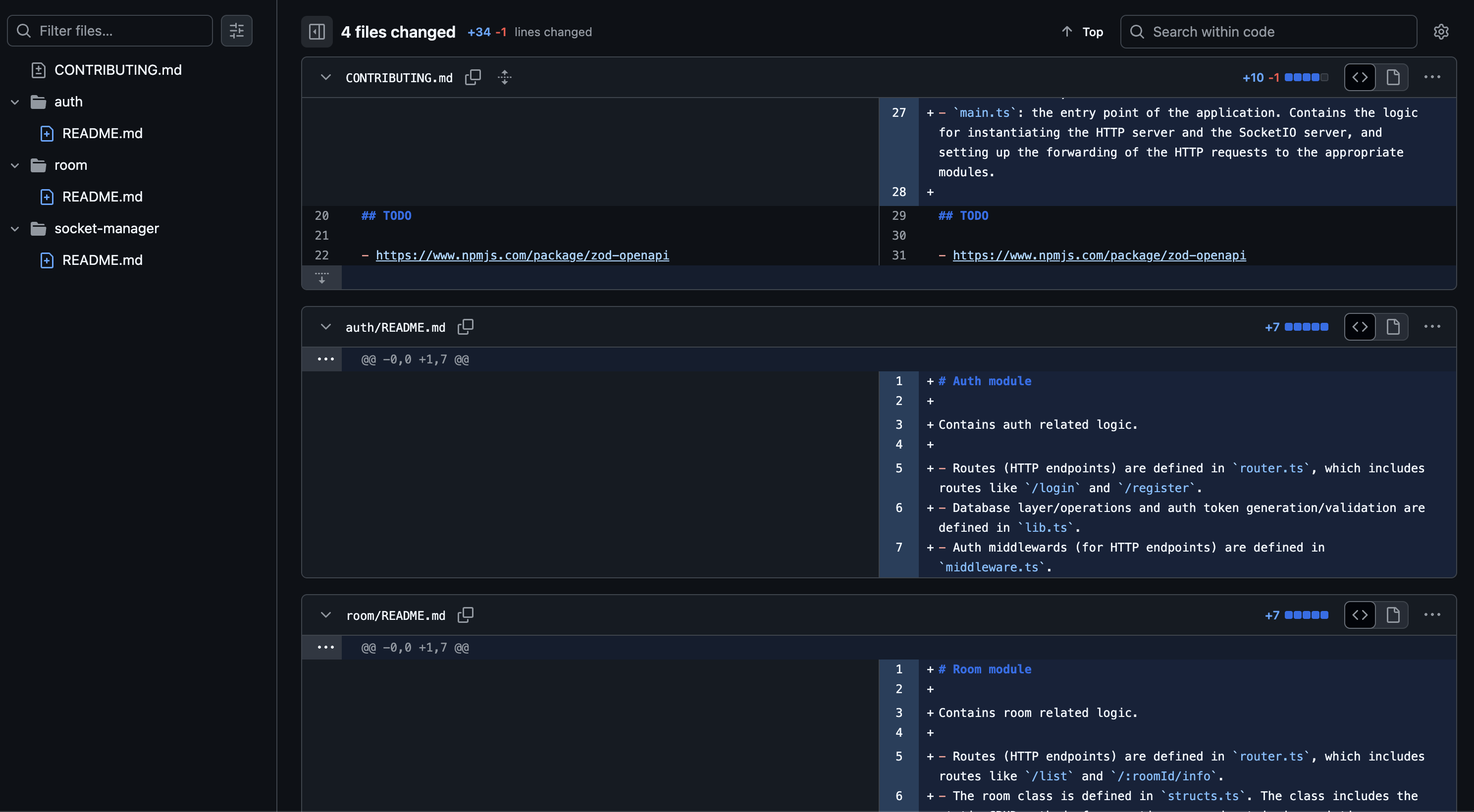Open diff view settings gear
The image size is (1474, 812).
pos(1441,32)
